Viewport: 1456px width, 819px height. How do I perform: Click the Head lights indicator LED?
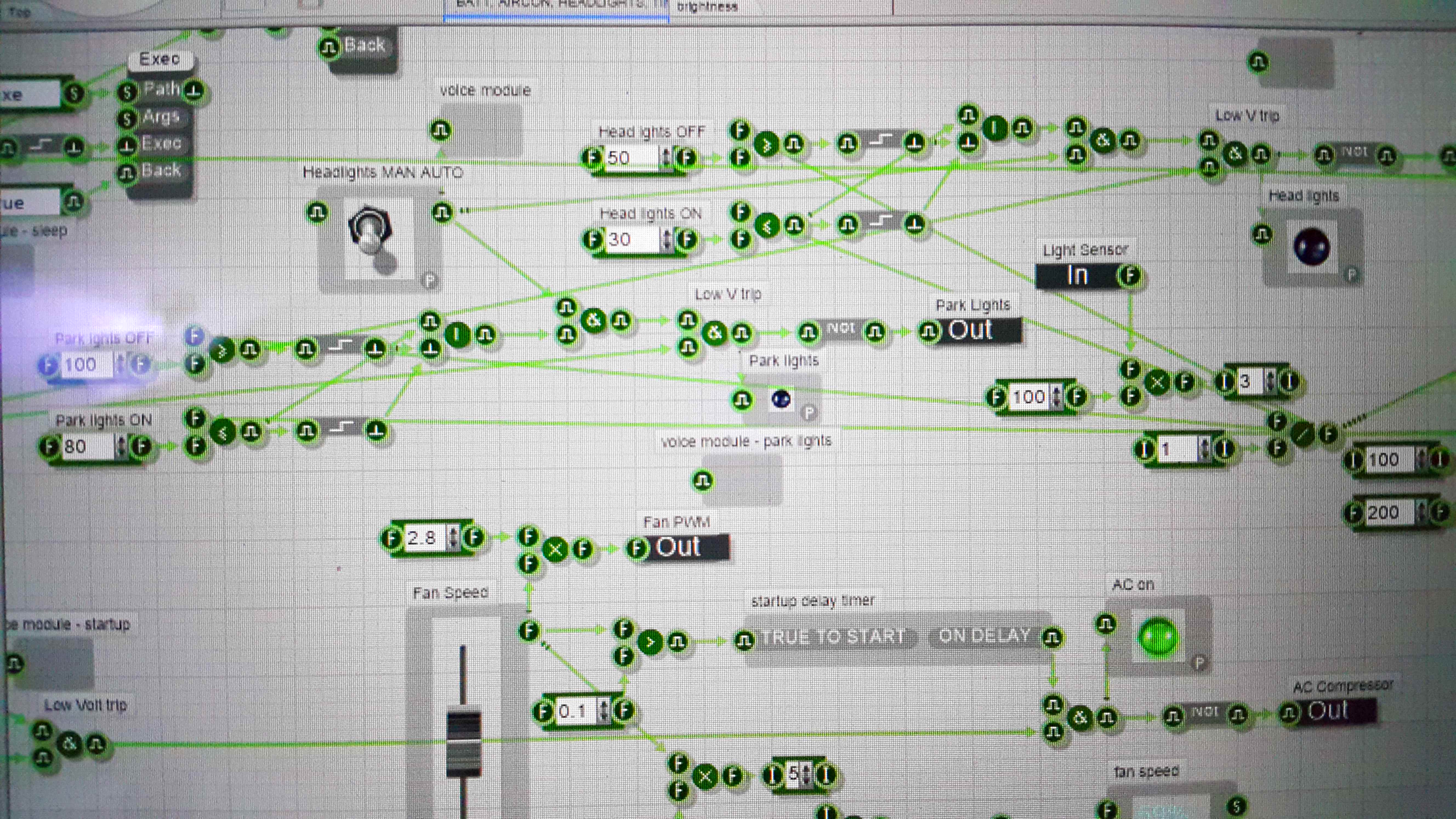click(x=1311, y=246)
